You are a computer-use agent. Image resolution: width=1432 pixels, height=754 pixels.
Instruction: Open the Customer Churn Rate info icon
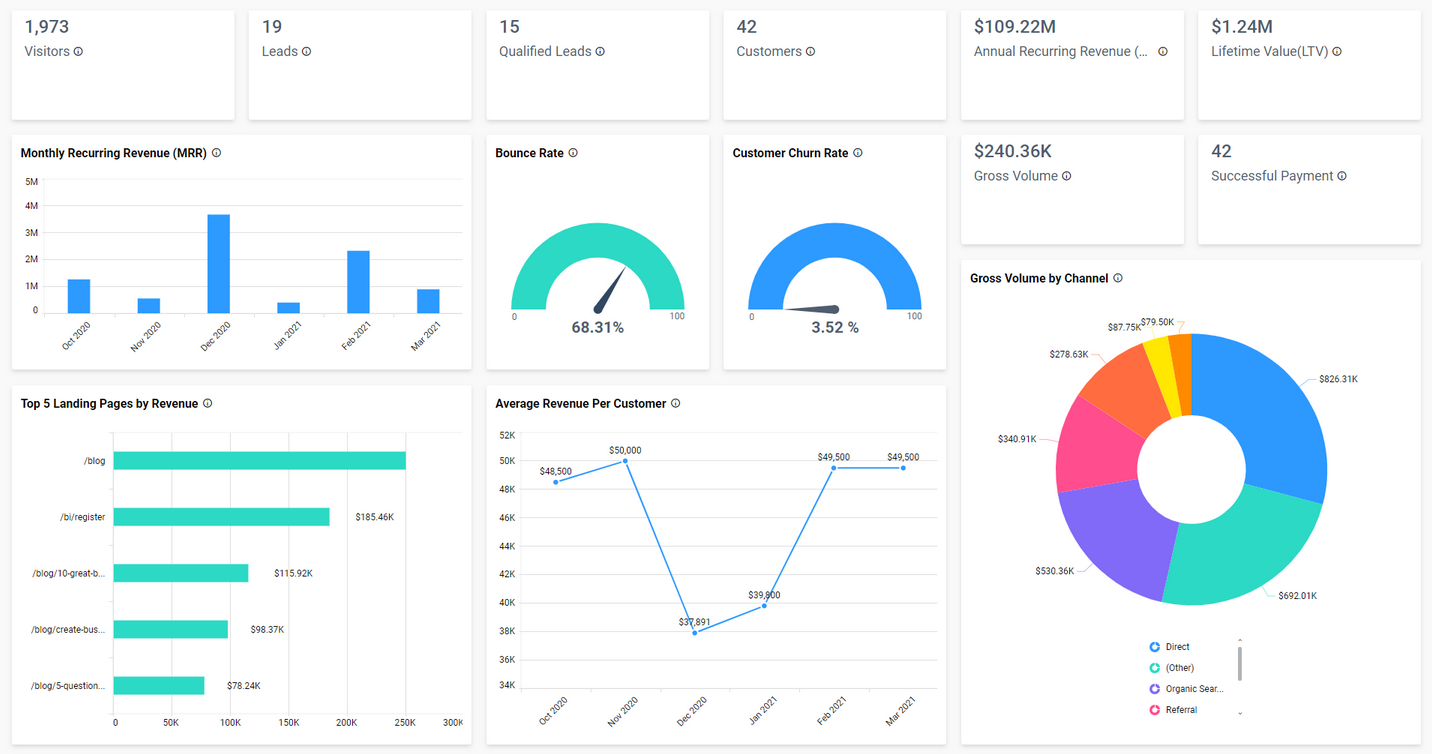857,153
